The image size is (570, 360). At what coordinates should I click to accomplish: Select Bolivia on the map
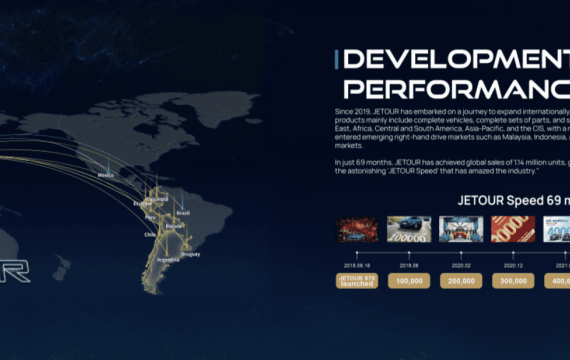pos(173,226)
